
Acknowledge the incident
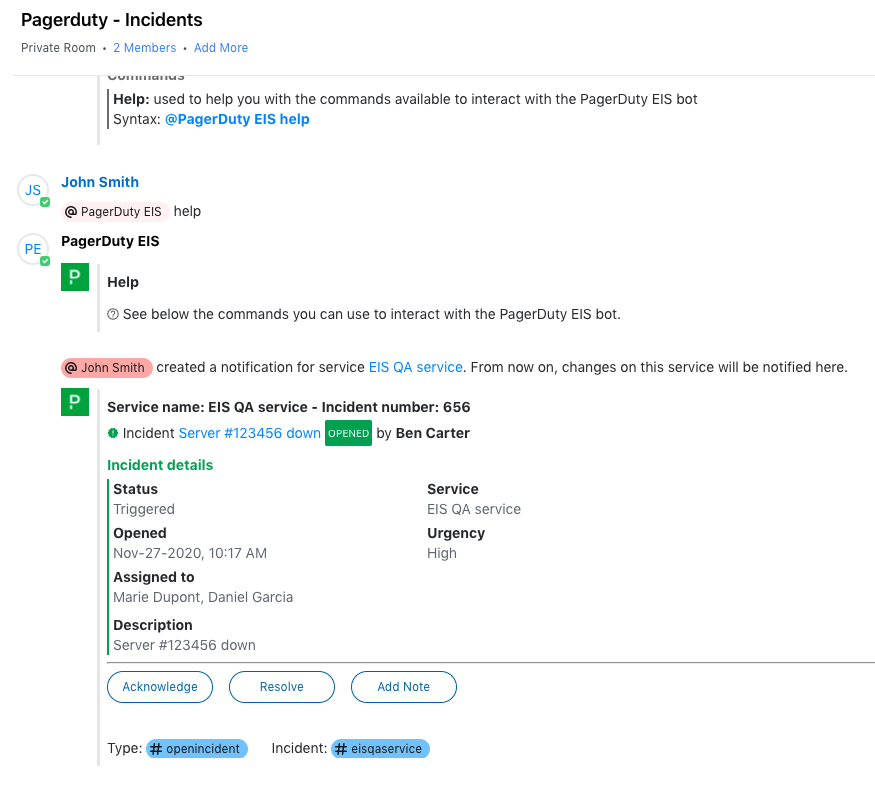coord(160,687)
